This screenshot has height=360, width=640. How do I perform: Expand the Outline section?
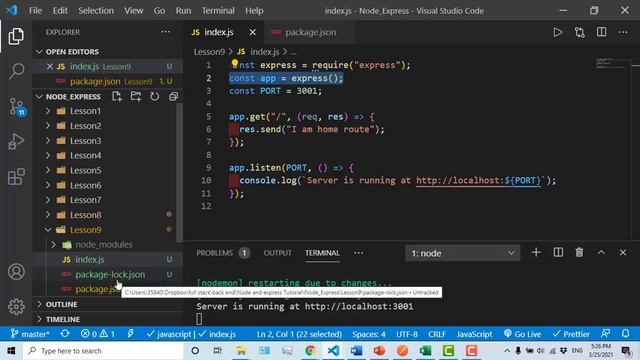click(x=108, y=304)
